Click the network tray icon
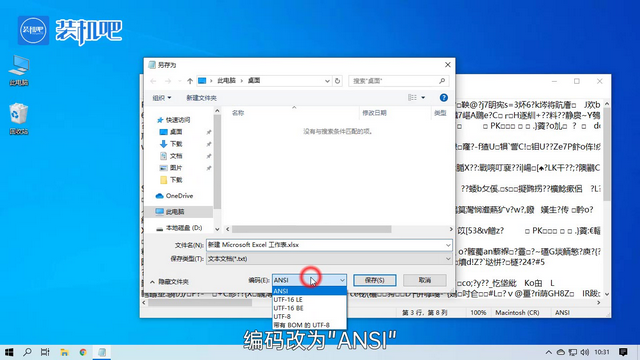This screenshot has width=640, height=360. coord(573,352)
